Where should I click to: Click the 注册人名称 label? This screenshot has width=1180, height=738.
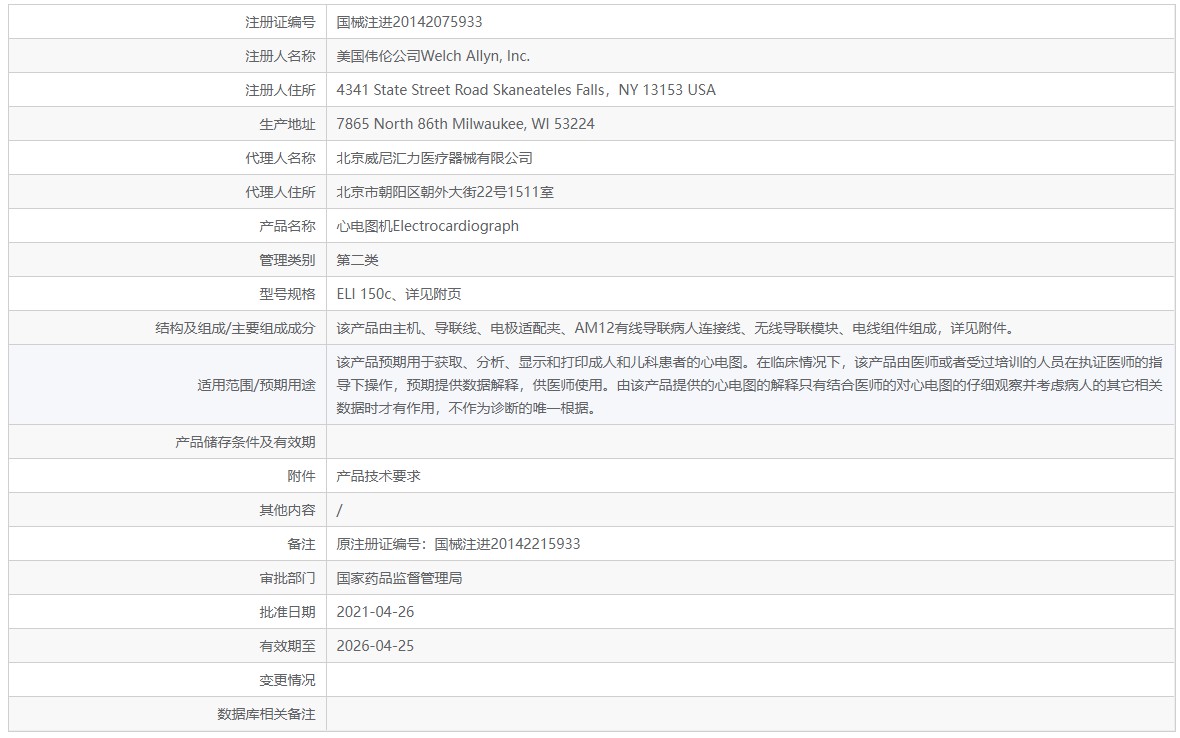point(280,56)
